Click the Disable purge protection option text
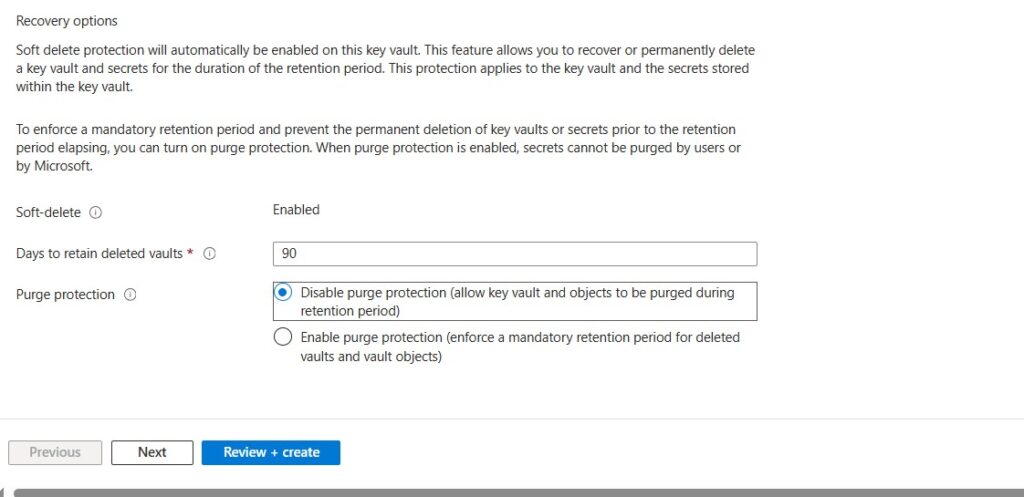 (x=517, y=301)
